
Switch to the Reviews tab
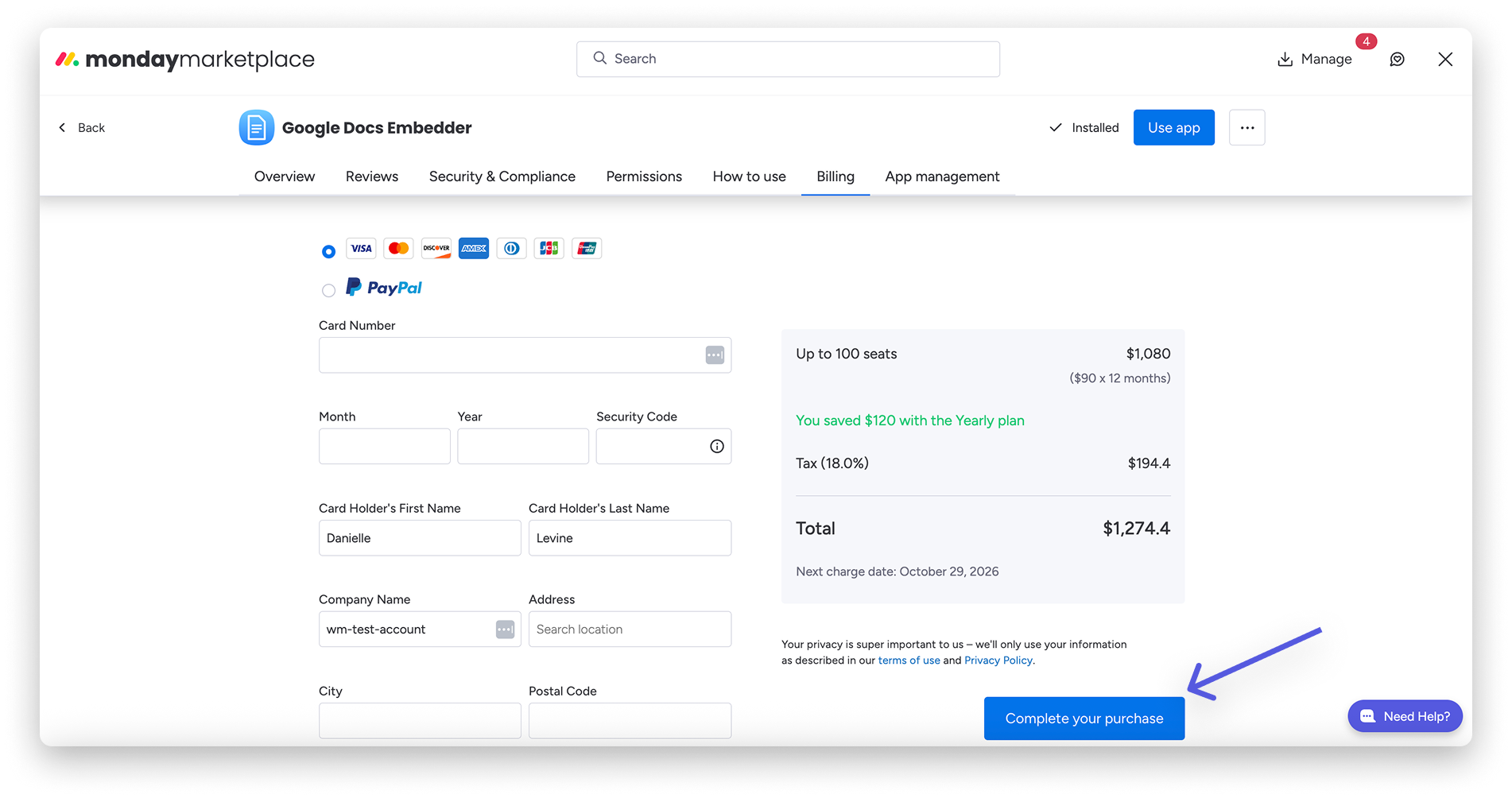(372, 176)
